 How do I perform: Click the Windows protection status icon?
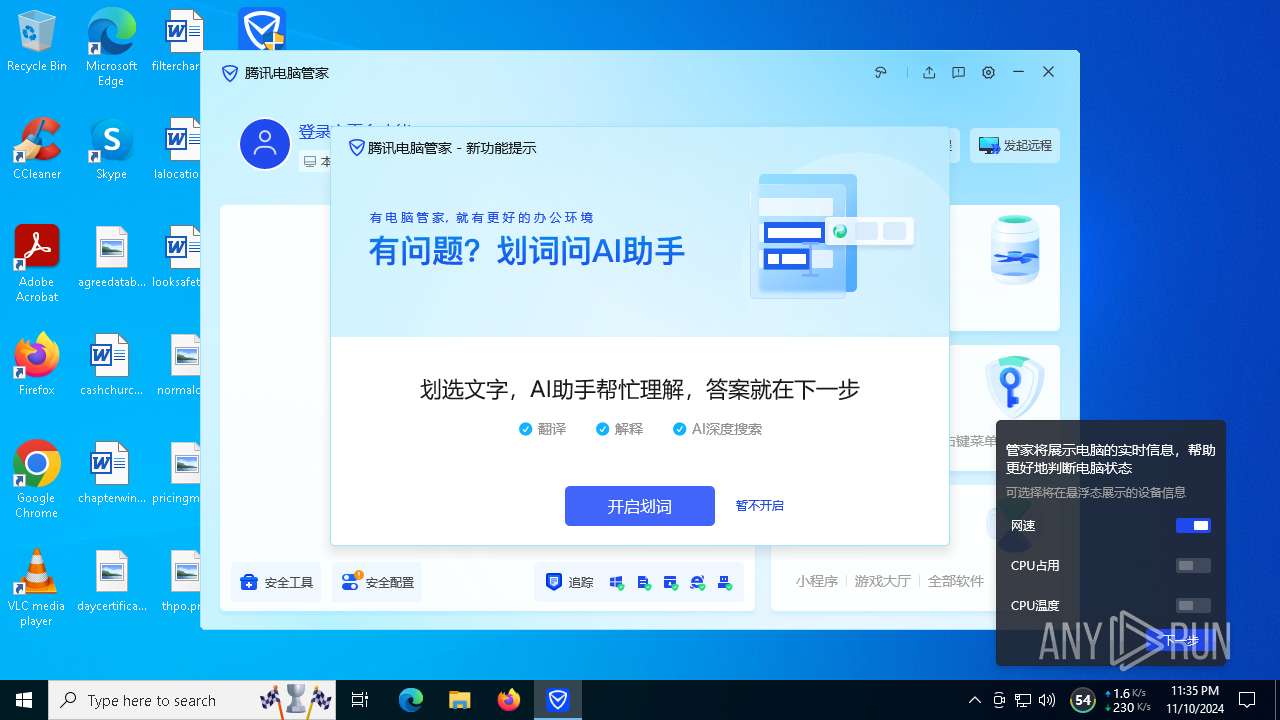point(616,582)
